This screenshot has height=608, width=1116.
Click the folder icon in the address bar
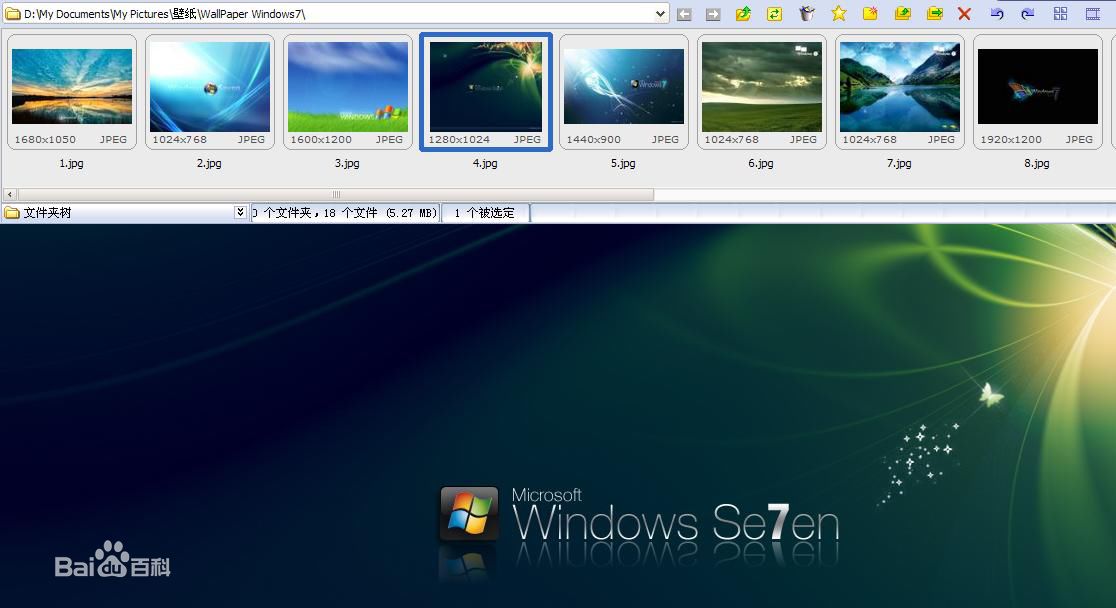[x=13, y=14]
